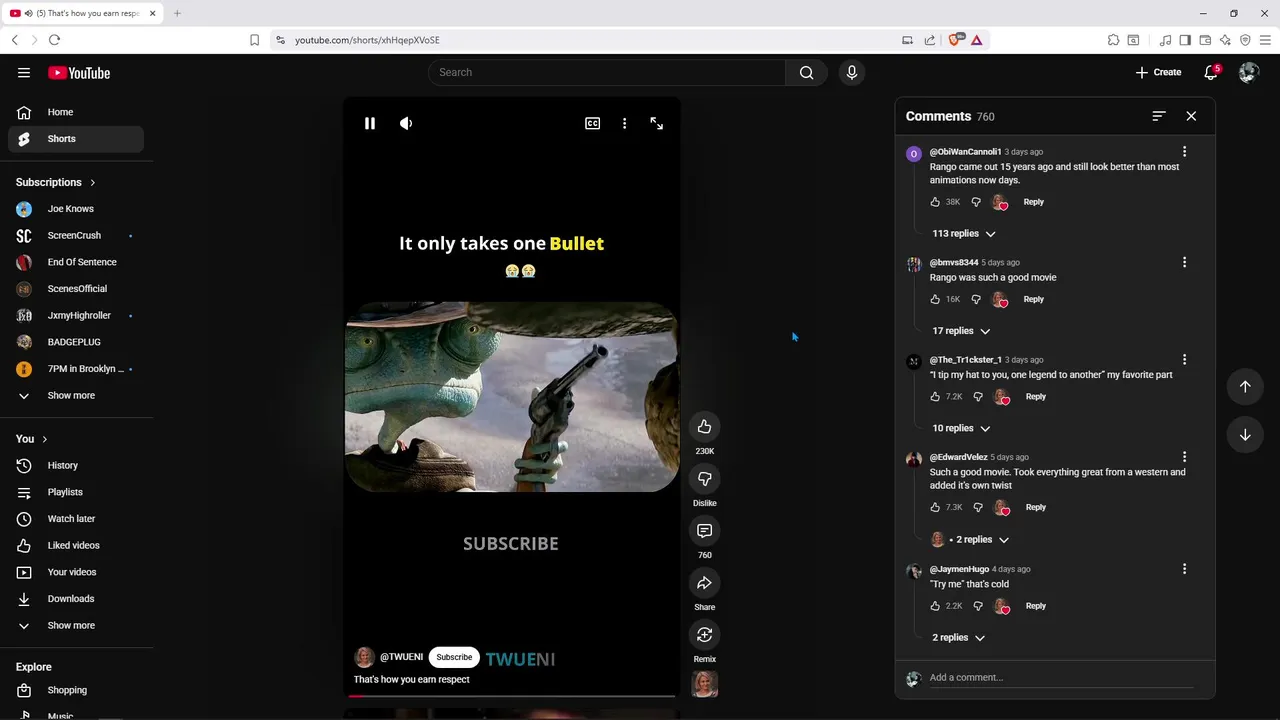Open the comments sort options
Screen dimensions: 1280x720
tap(1159, 116)
